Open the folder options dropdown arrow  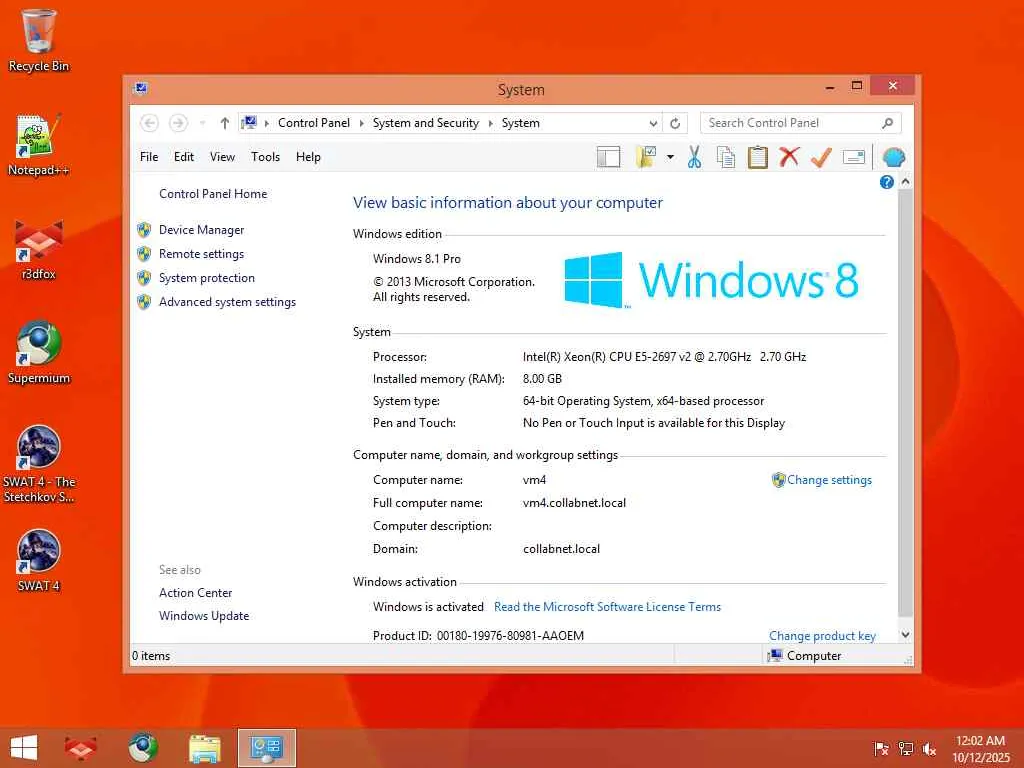[670, 157]
